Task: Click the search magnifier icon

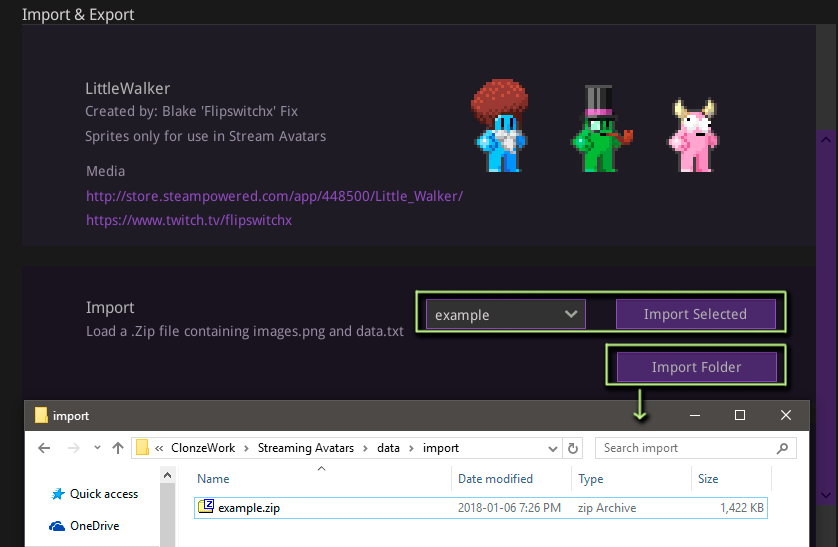Action: pos(782,448)
